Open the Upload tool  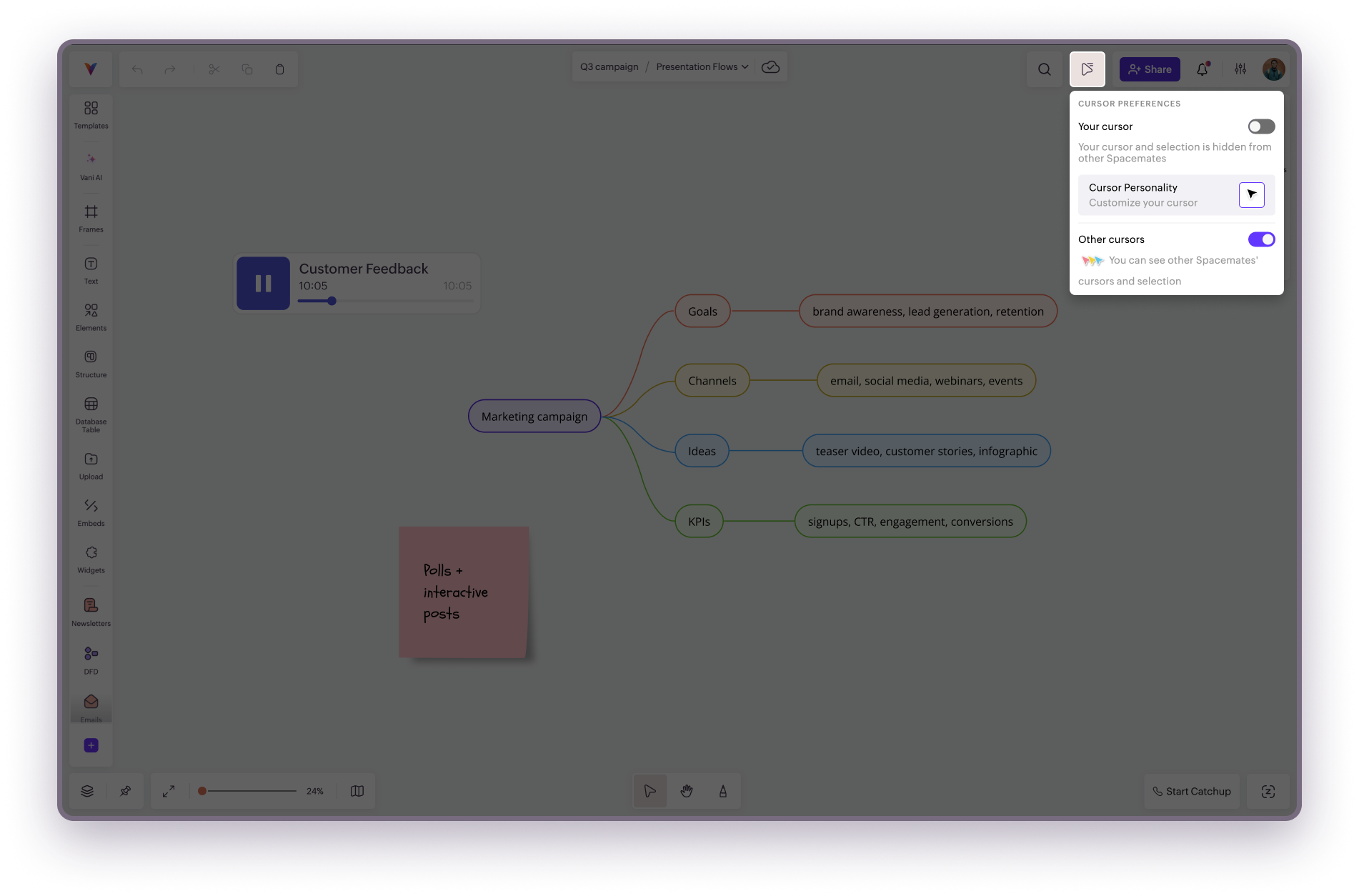(x=91, y=466)
